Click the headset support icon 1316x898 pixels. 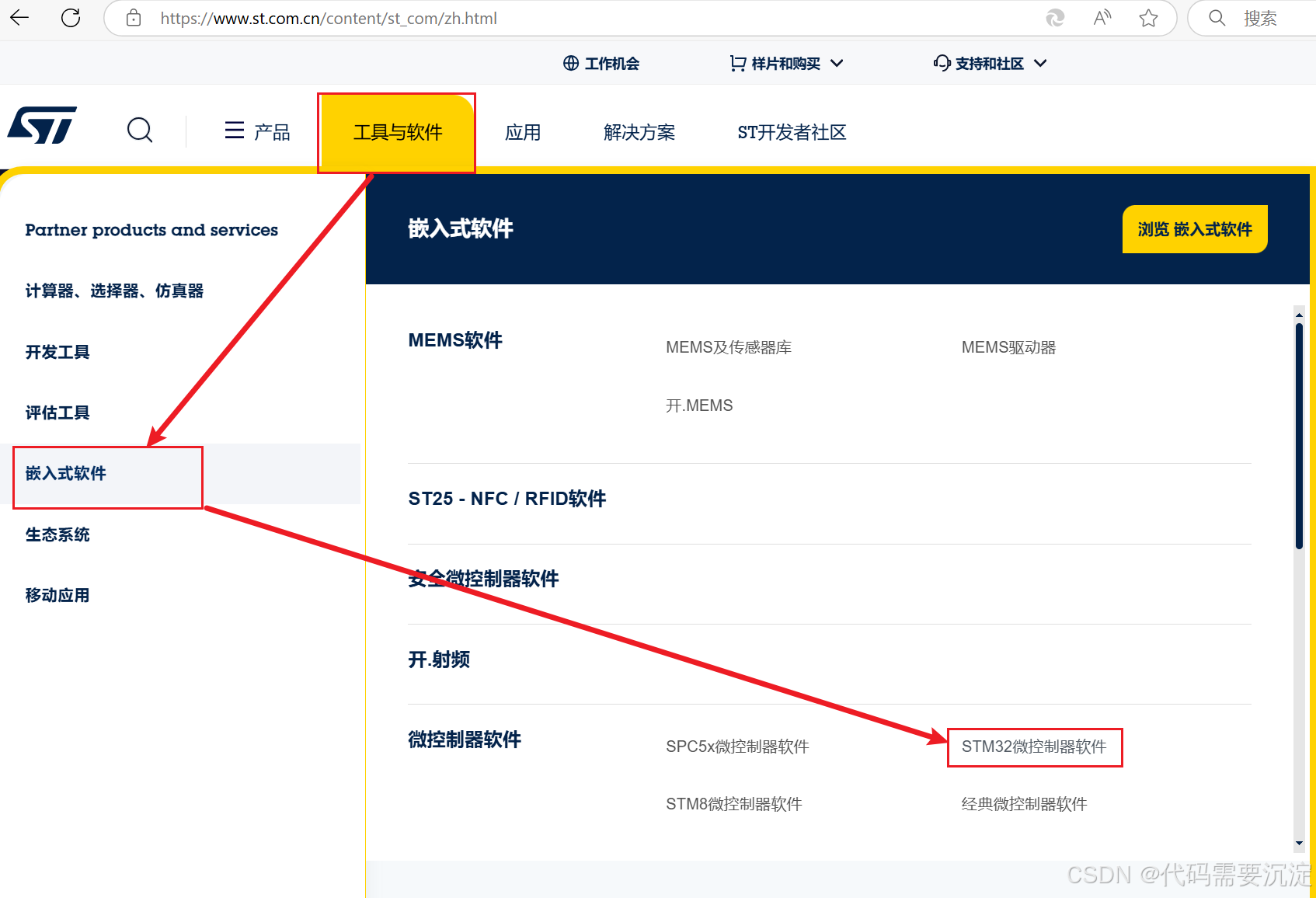[942, 63]
